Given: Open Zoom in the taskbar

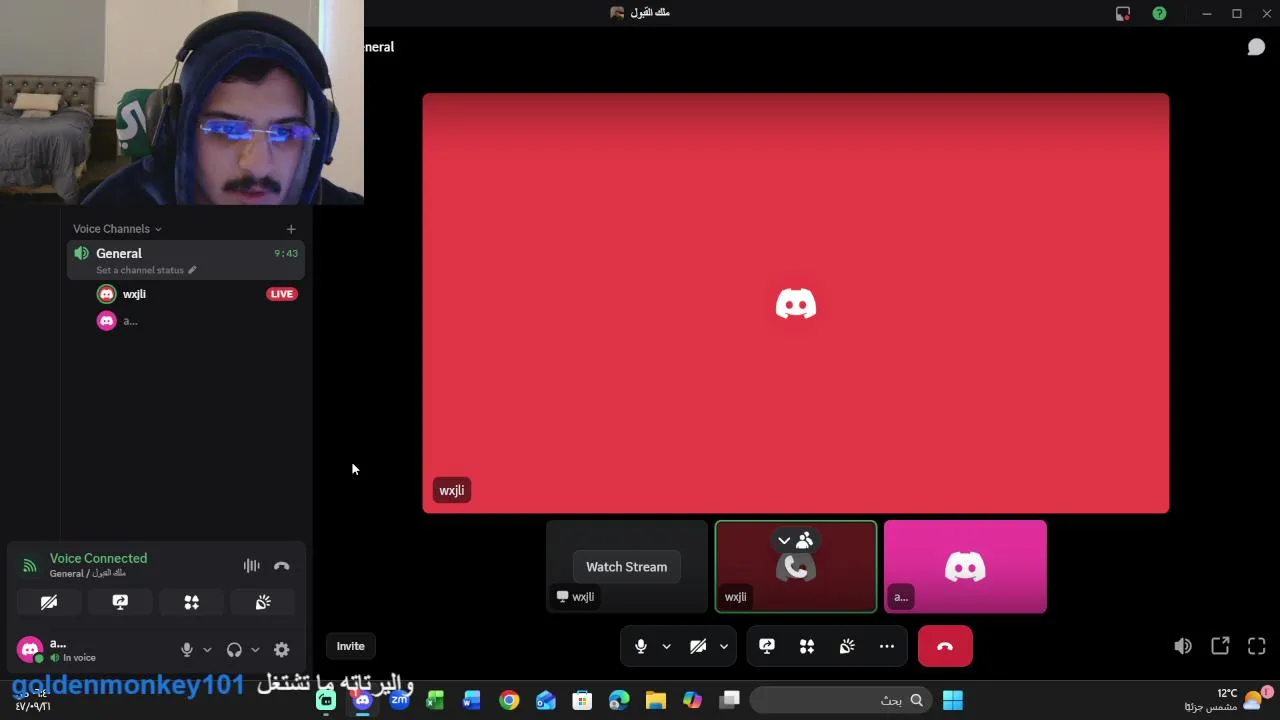Looking at the screenshot, I should (399, 701).
